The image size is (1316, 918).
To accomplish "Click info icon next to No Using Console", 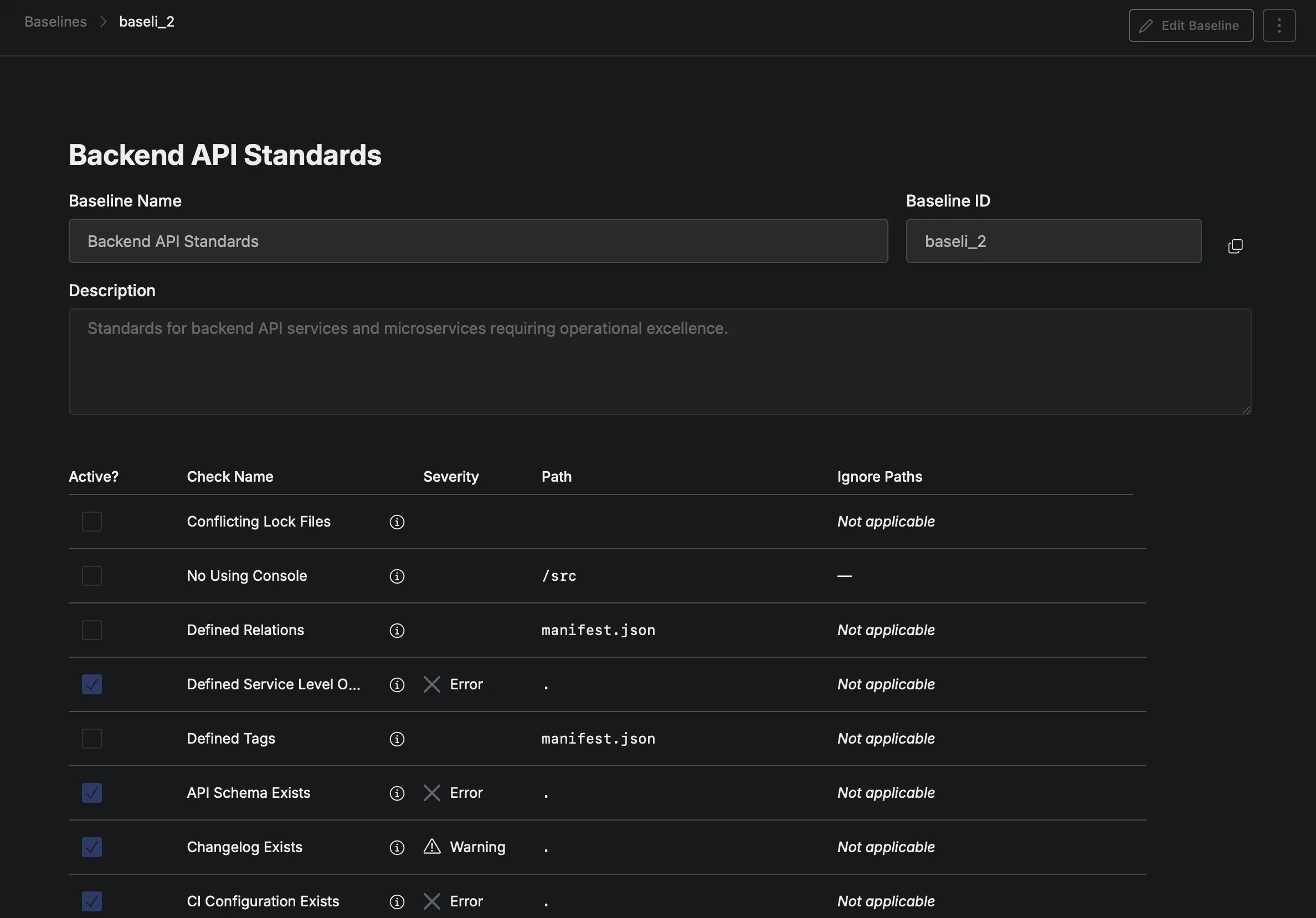I will [x=397, y=576].
